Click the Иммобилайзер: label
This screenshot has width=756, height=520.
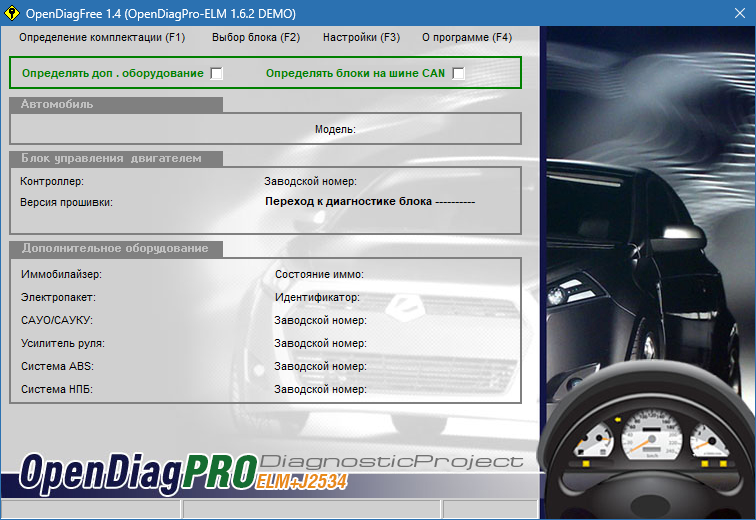point(61,274)
